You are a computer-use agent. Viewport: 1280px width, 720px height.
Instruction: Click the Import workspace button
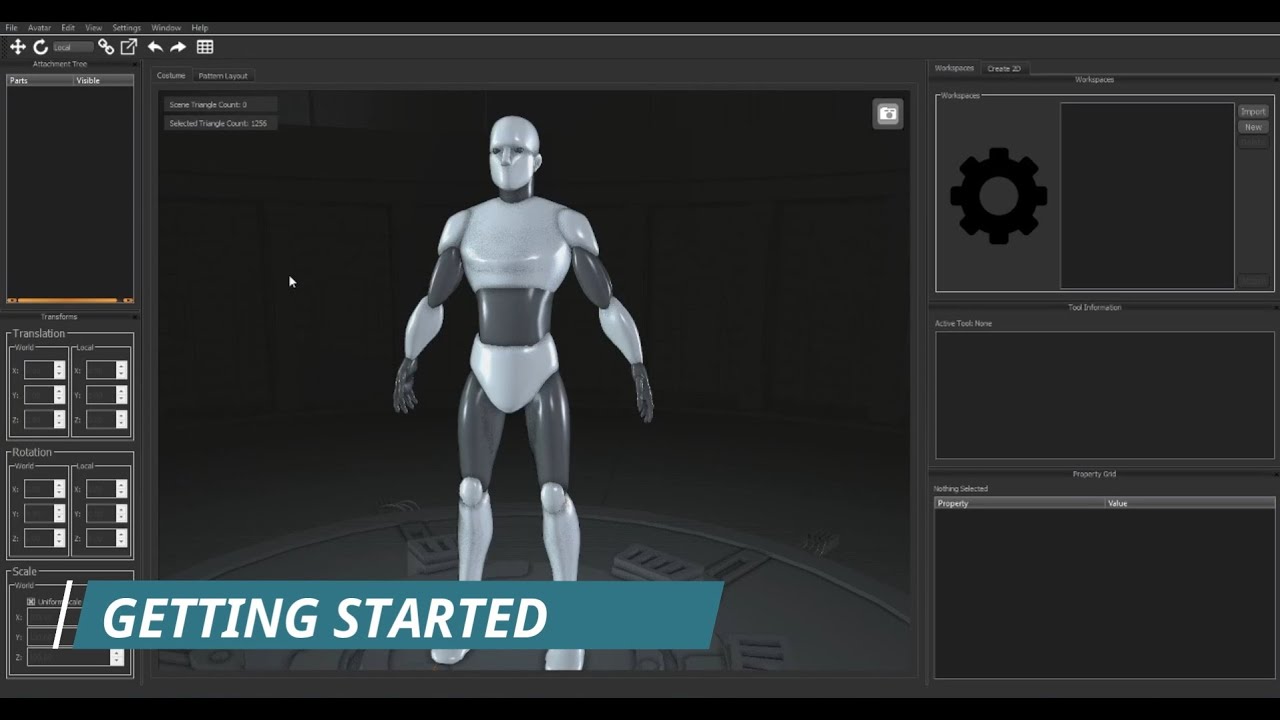click(x=1253, y=111)
